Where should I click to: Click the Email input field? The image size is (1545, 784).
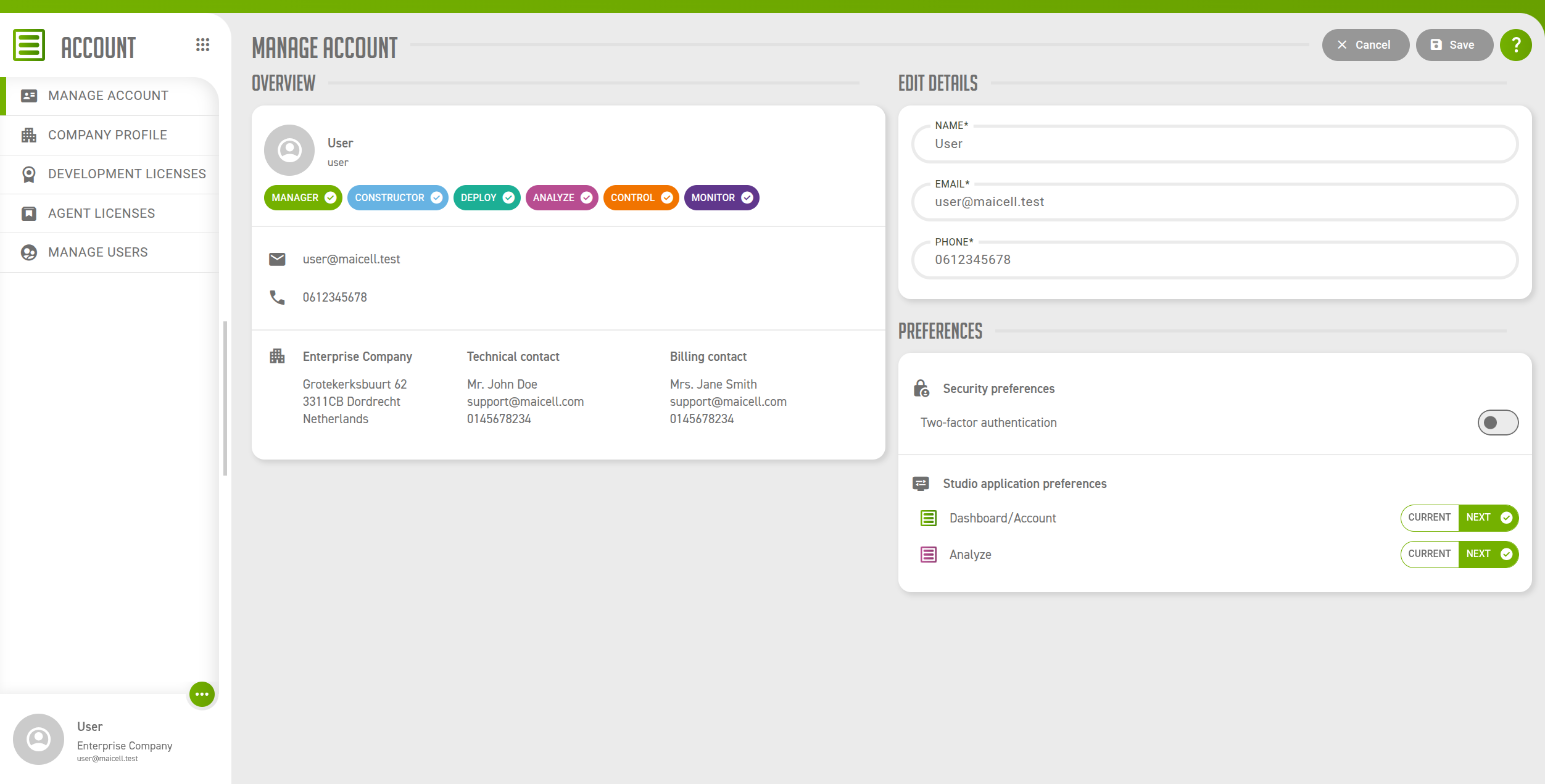tap(1214, 202)
